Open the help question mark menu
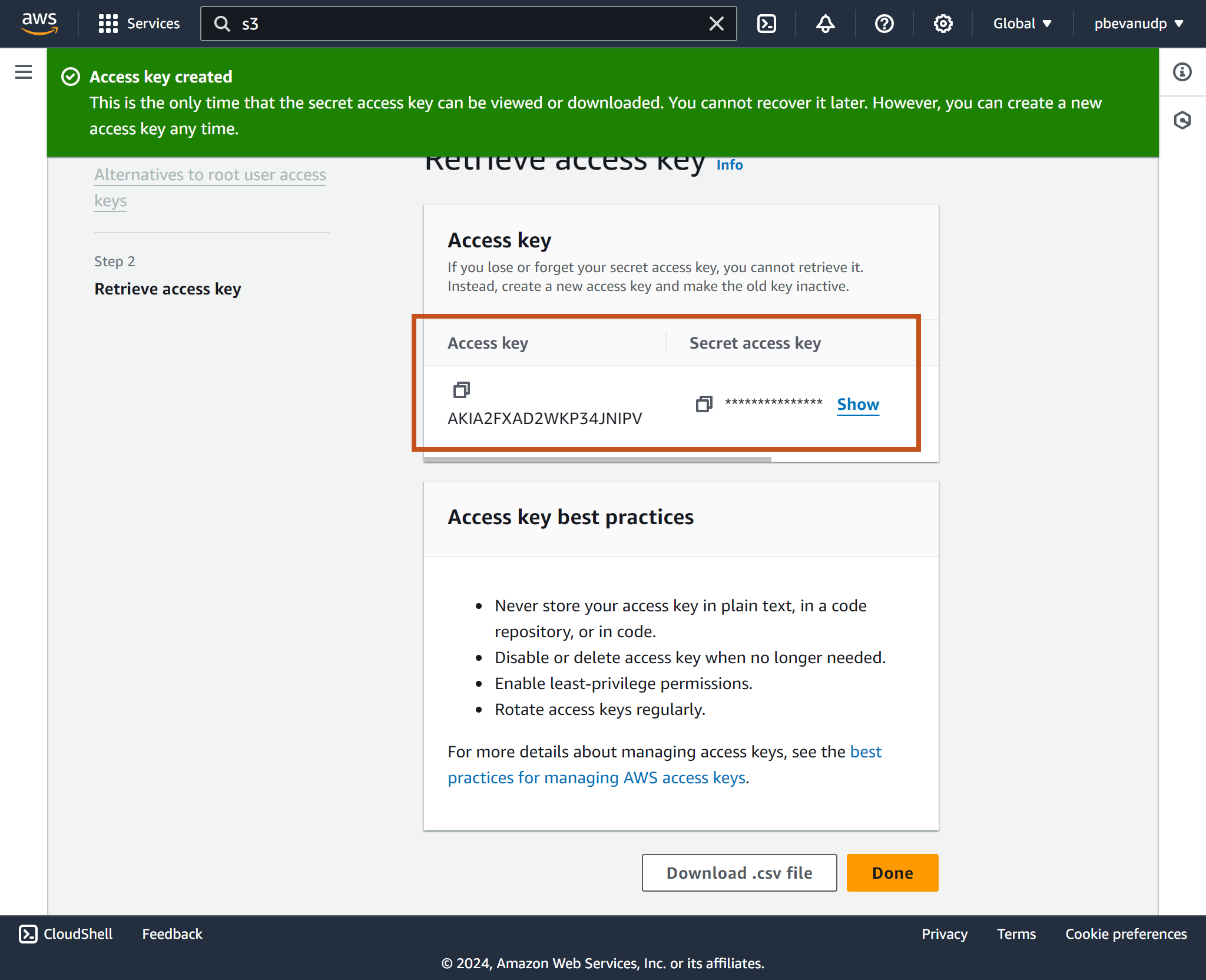The width and height of the screenshot is (1206, 980). click(x=884, y=24)
